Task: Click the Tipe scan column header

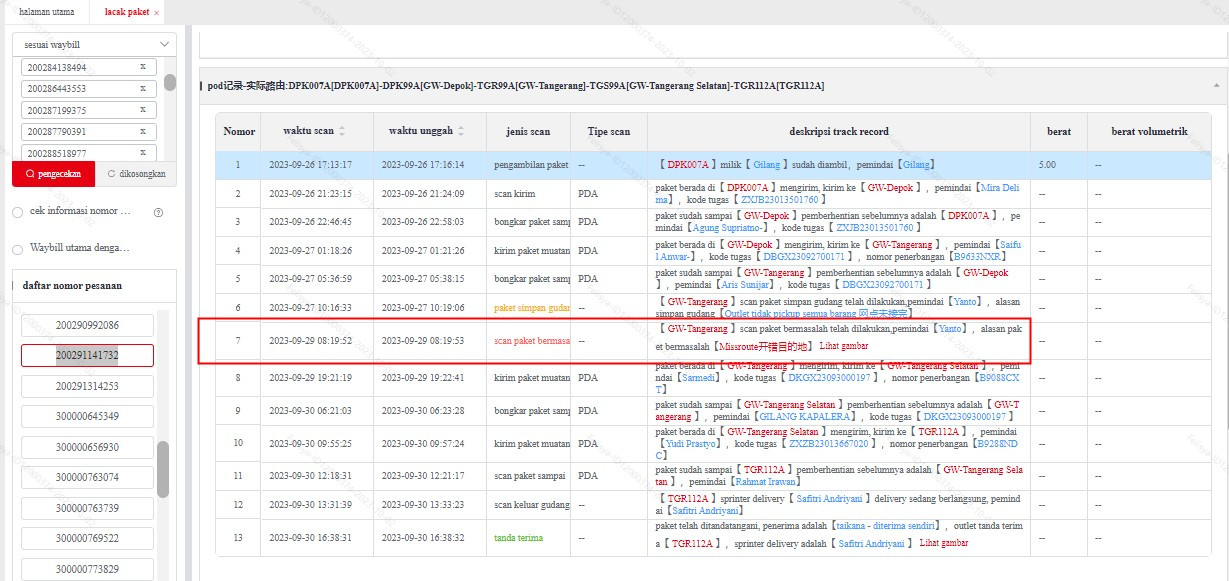Action: [x=608, y=131]
